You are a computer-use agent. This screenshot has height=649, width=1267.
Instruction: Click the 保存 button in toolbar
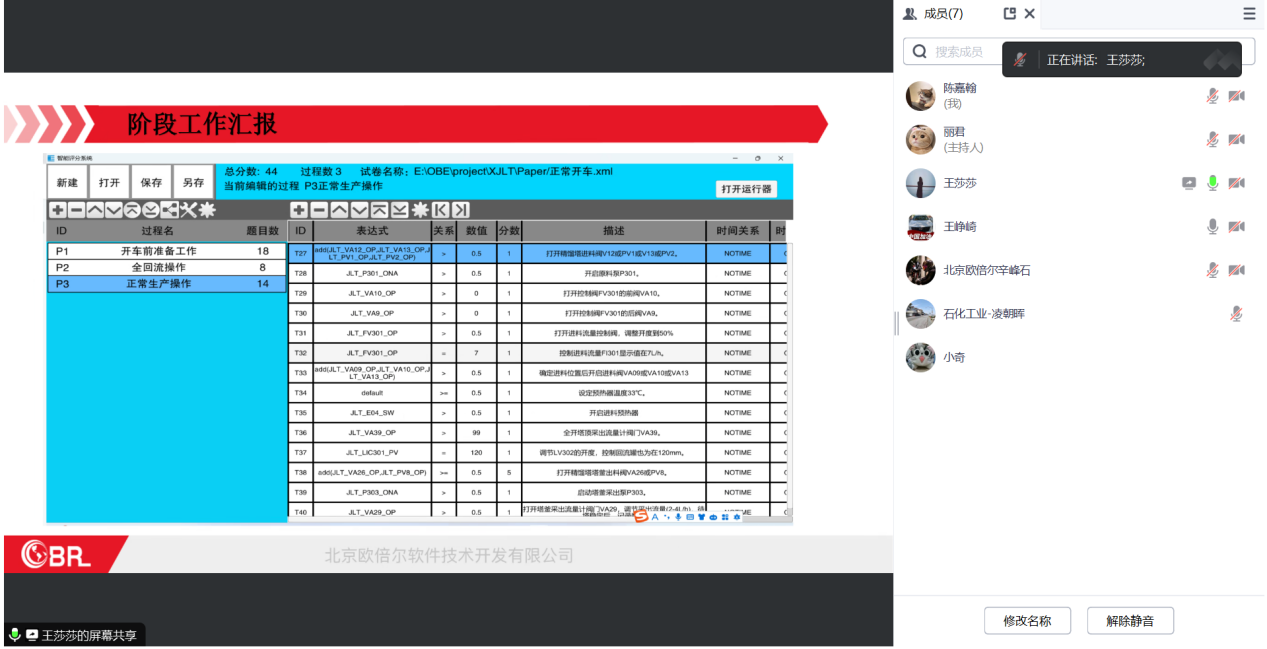tap(151, 183)
